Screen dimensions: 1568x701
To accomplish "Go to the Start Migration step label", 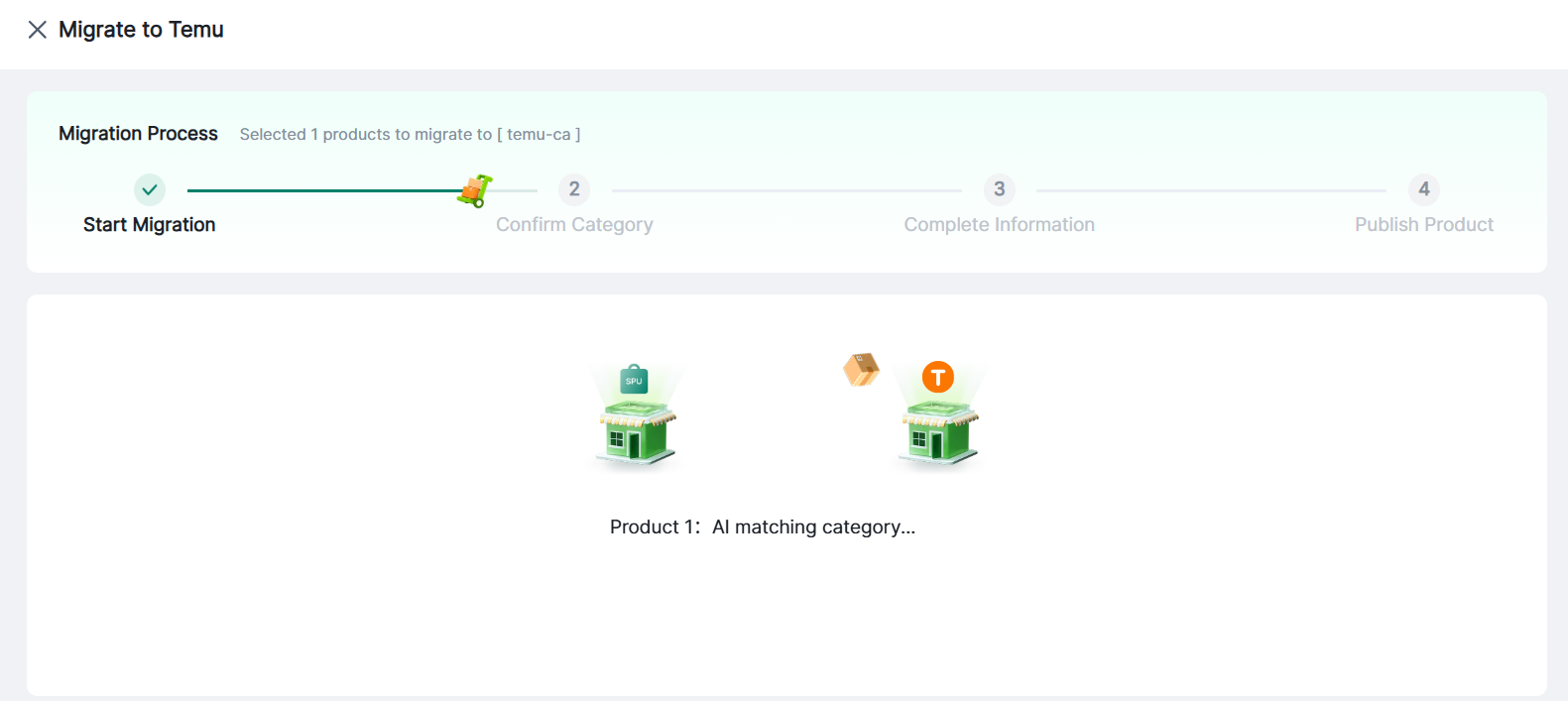I will 149,225.
